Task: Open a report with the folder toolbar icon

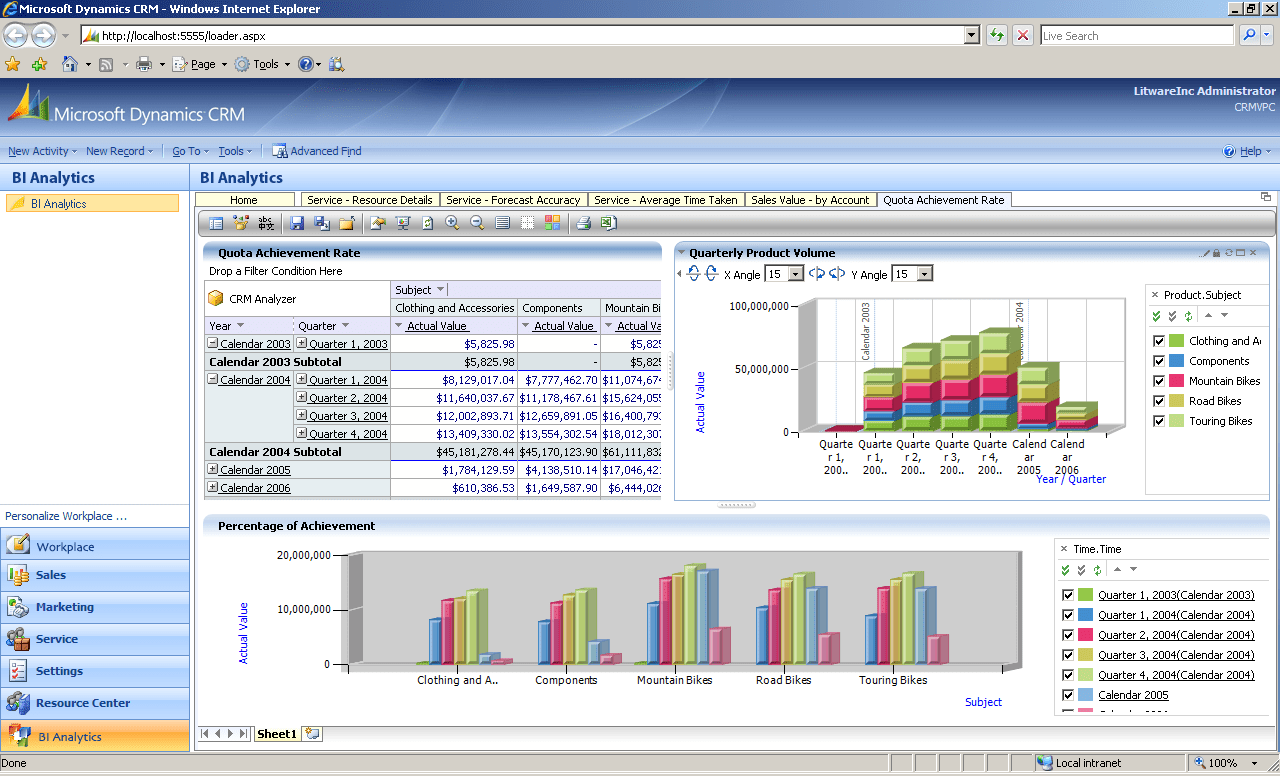Action: tap(346, 222)
